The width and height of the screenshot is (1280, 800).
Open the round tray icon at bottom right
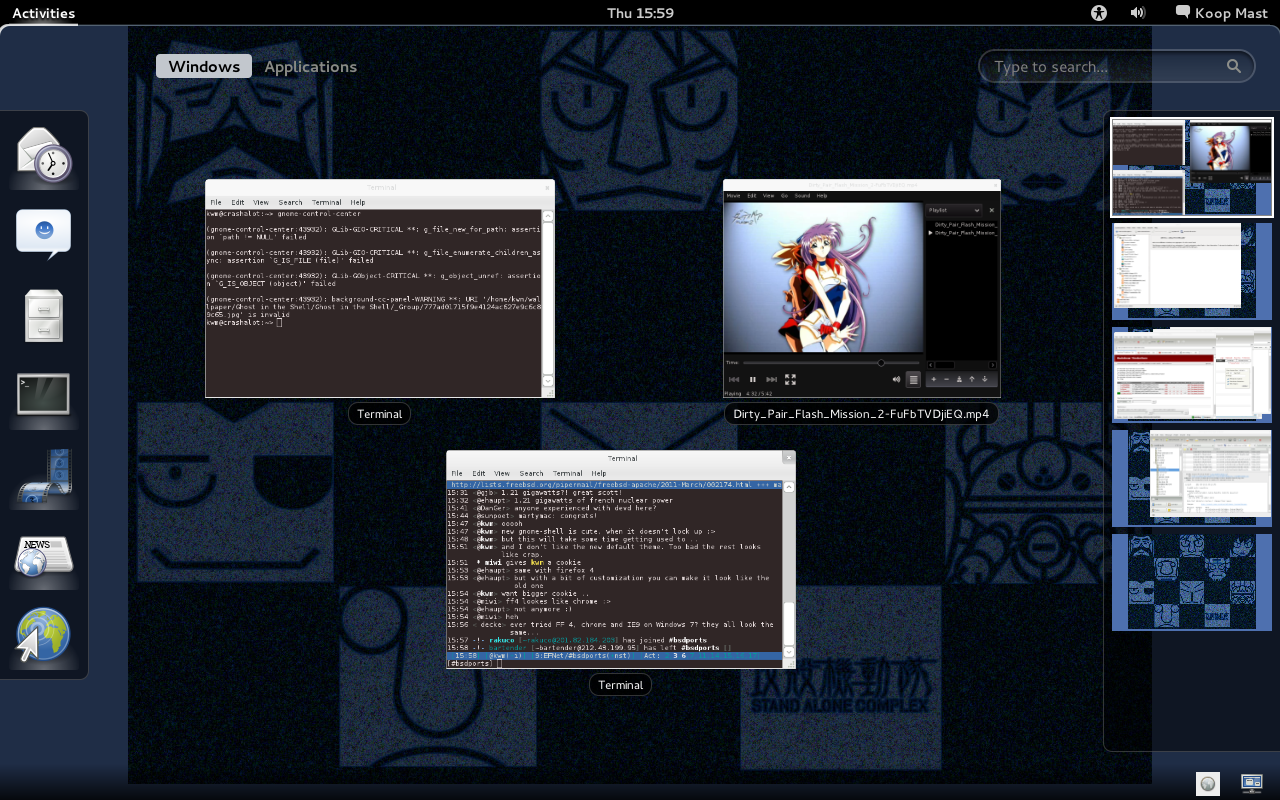[1208, 783]
